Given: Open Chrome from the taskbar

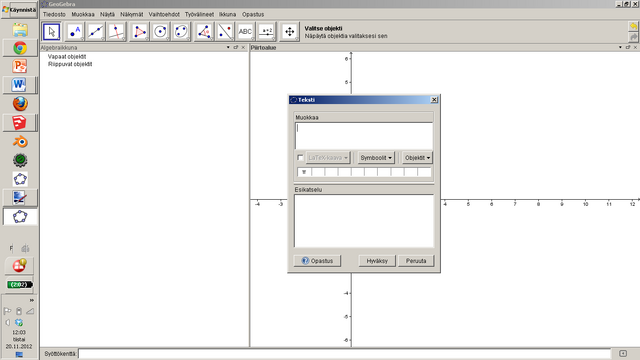Looking at the screenshot, I should (x=20, y=48).
